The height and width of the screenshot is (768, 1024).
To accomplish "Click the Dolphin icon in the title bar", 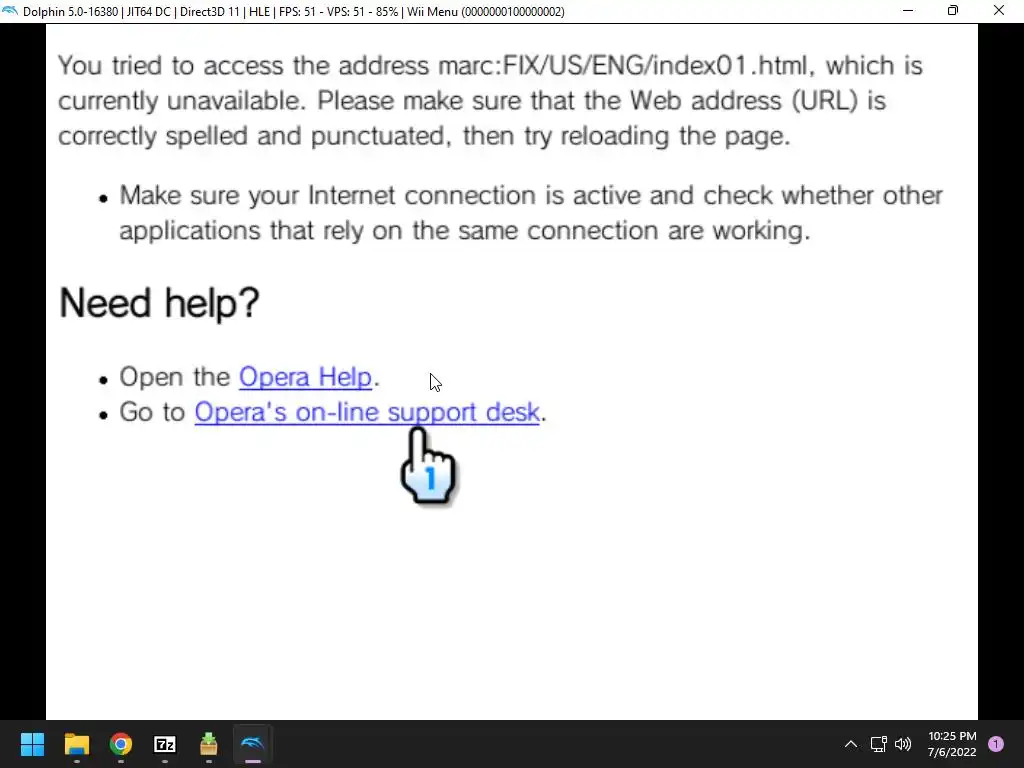I will click(10, 11).
